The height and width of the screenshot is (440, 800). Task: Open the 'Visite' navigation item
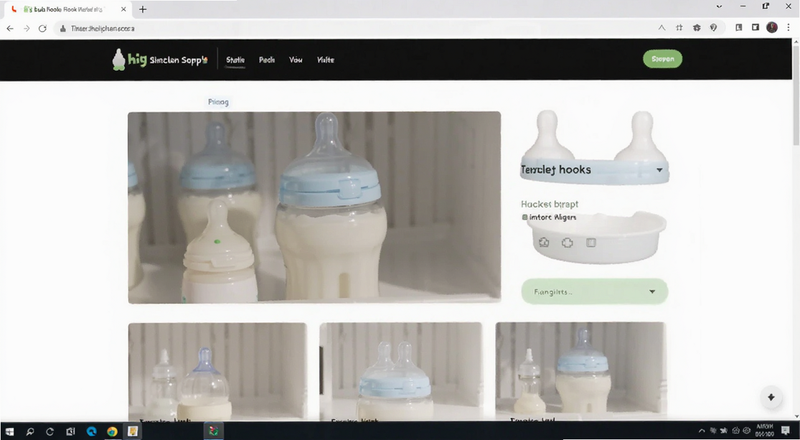[326, 60]
